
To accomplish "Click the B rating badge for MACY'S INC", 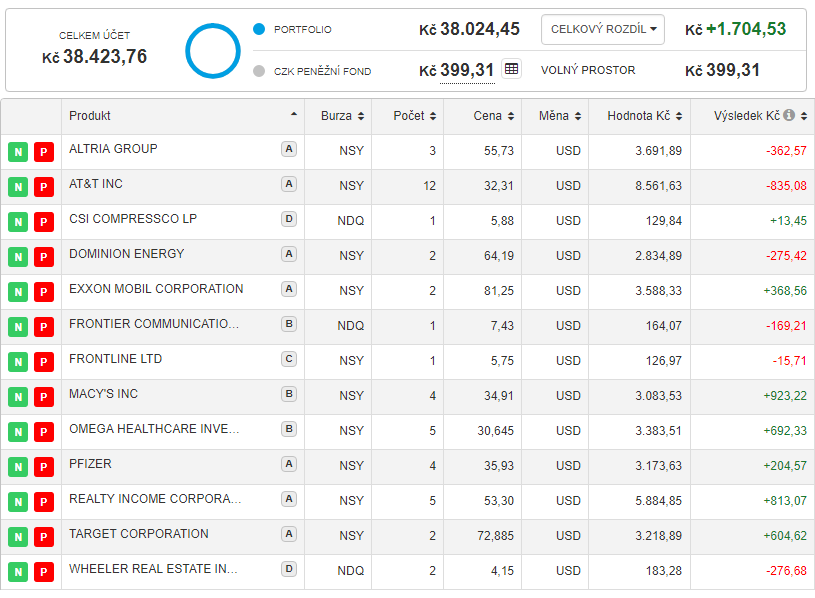I will coord(289,394).
